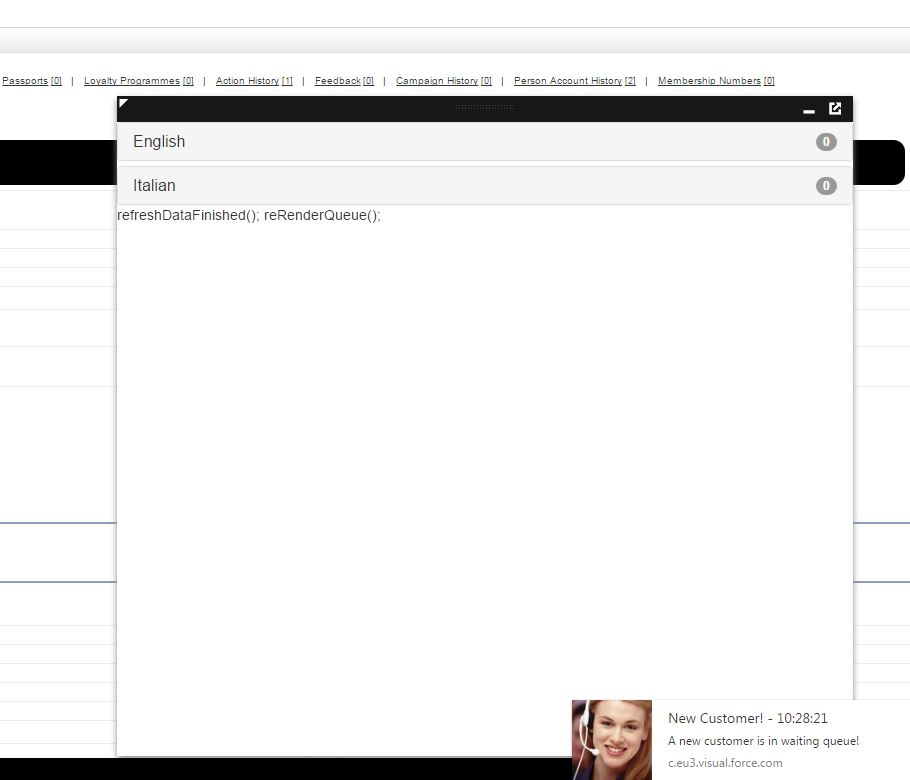Click the zero count badge beside Italian
Viewport: 910px width, 780px height.
point(826,186)
